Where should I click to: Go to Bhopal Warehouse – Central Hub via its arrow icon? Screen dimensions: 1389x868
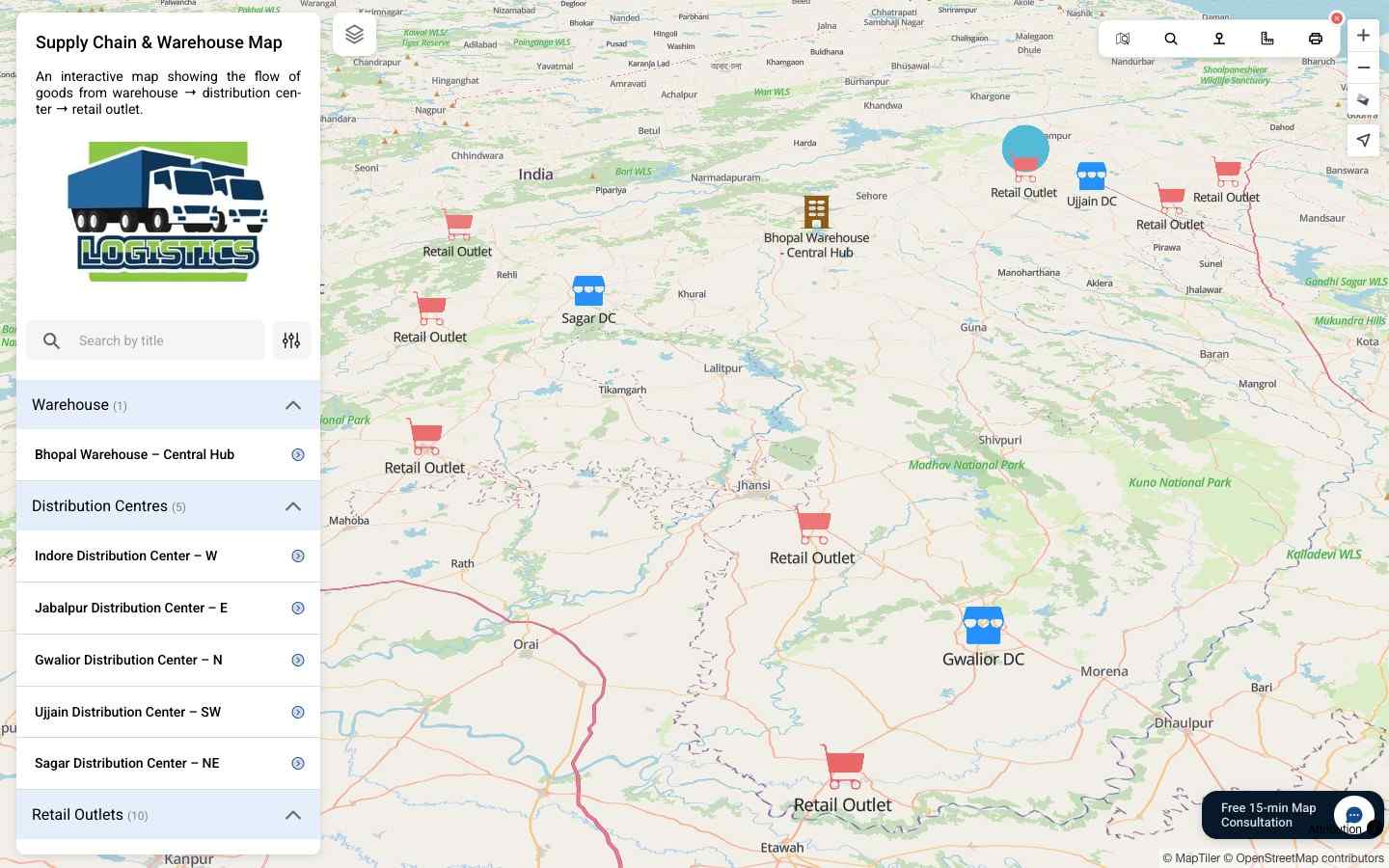(x=298, y=454)
